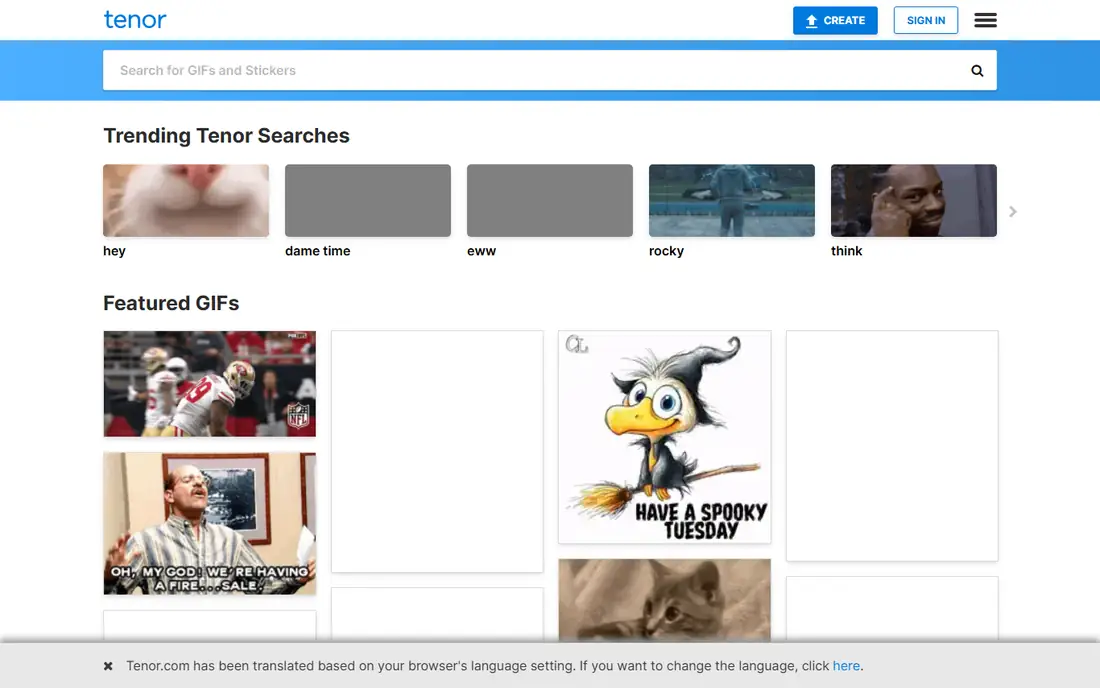Select the 'eww' search label
This screenshot has width=1100, height=688.
point(481,251)
